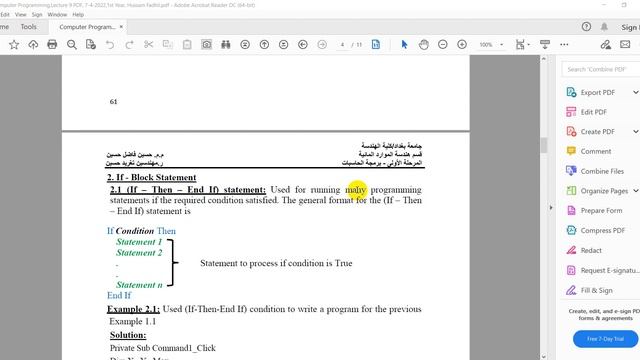Collapse the right tools pane arrow

point(551,208)
